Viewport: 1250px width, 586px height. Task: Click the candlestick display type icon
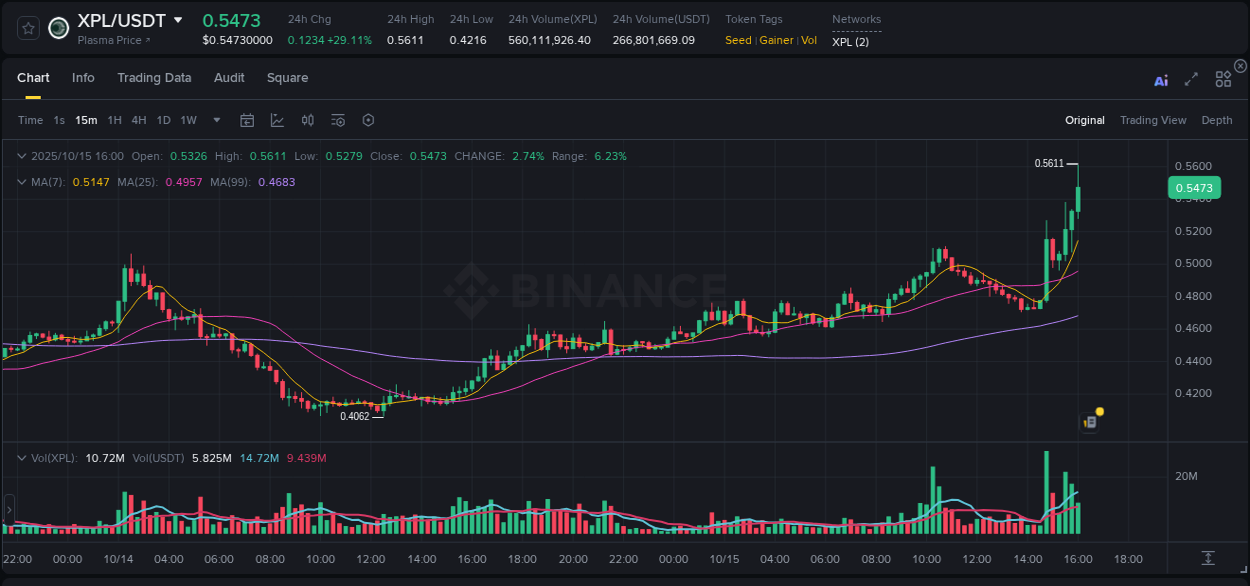coord(307,120)
